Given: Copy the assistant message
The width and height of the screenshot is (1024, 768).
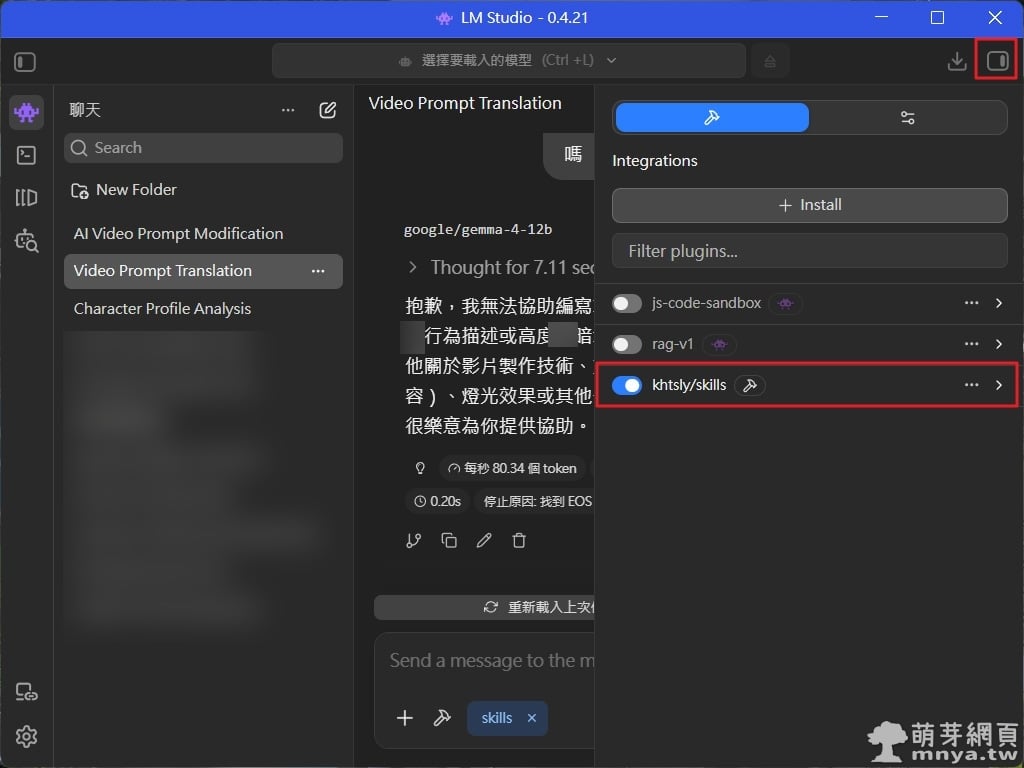Looking at the screenshot, I should pos(449,541).
